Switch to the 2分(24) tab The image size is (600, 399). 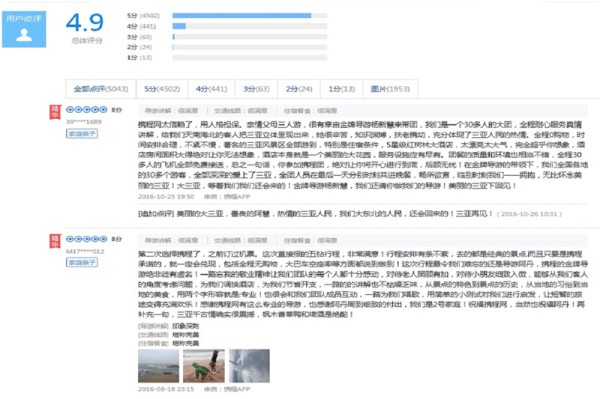coord(299,89)
